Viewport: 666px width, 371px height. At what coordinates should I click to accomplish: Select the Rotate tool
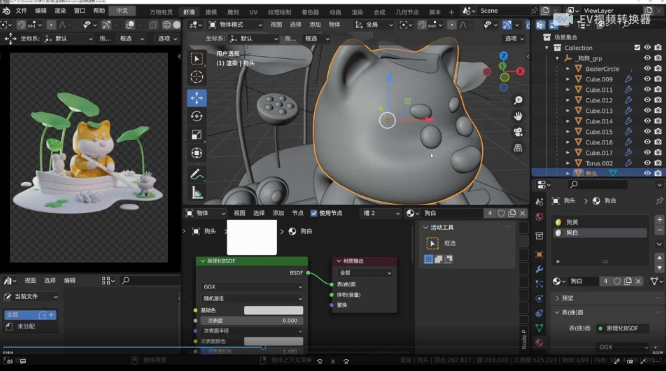click(197, 116)
